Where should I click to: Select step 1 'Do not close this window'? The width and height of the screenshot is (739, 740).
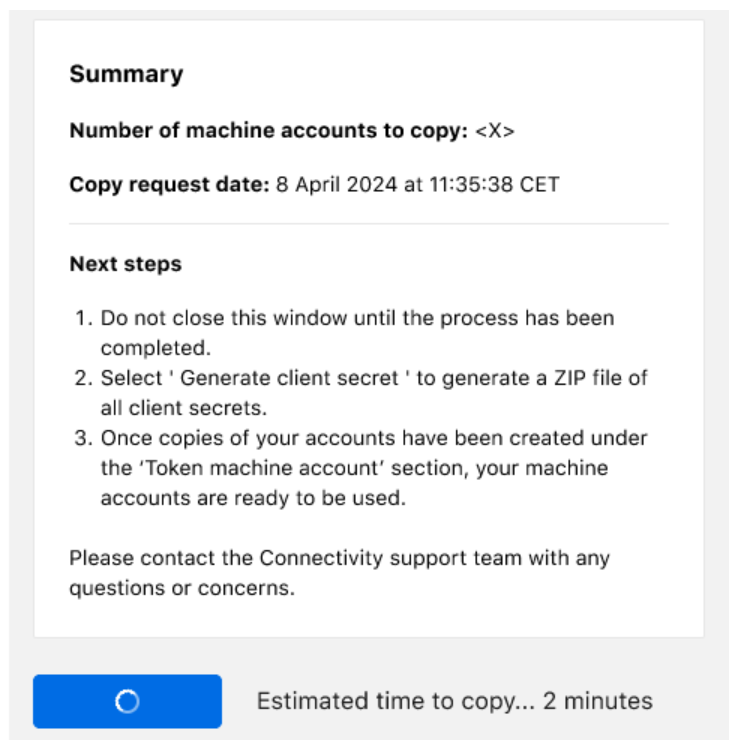tap(357, 319)
